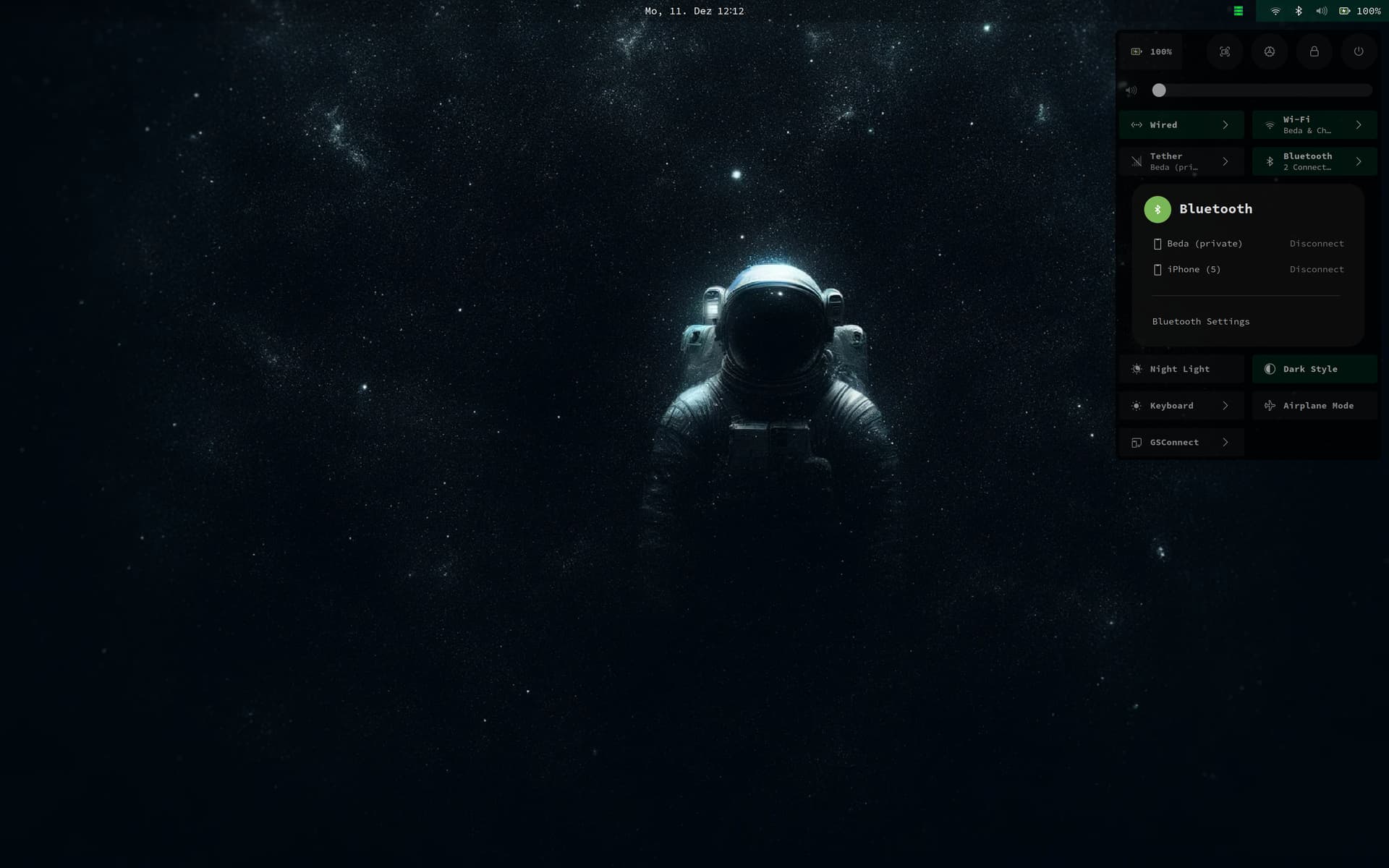1389x868 pixels.
Task: Toggle the Tether connection
Action: click(x=1163, y=161)
